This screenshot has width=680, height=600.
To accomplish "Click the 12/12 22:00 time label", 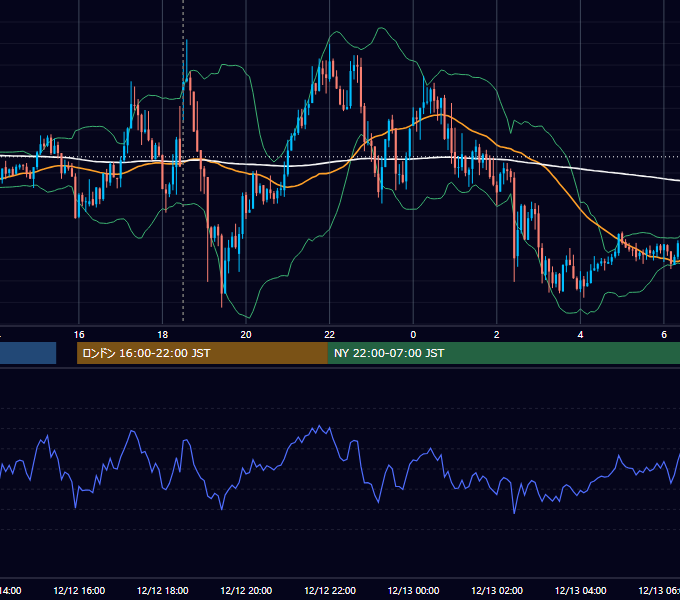I will [x=330, y=590].
